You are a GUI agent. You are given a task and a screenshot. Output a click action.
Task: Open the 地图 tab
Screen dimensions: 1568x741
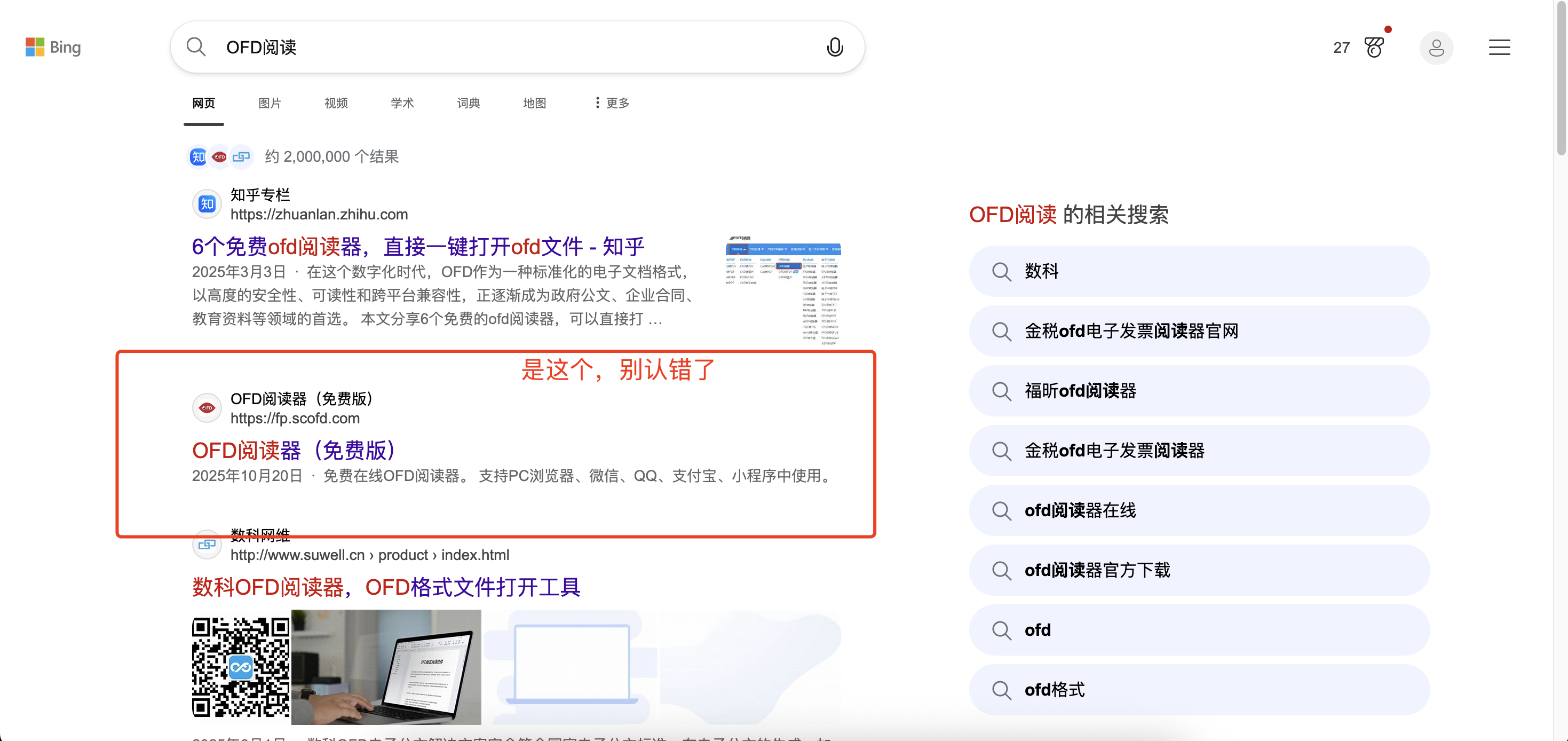tap(534, 103)
